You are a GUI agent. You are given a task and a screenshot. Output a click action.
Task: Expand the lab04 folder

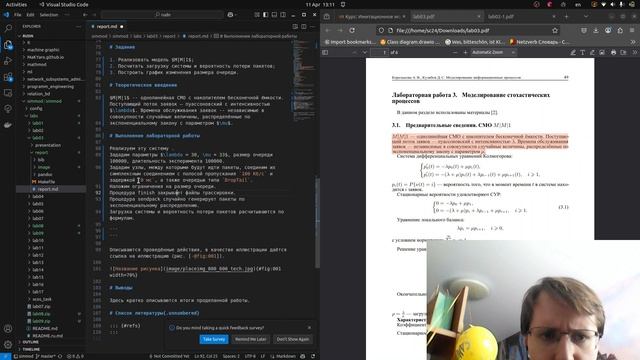(x=38, y=197)
